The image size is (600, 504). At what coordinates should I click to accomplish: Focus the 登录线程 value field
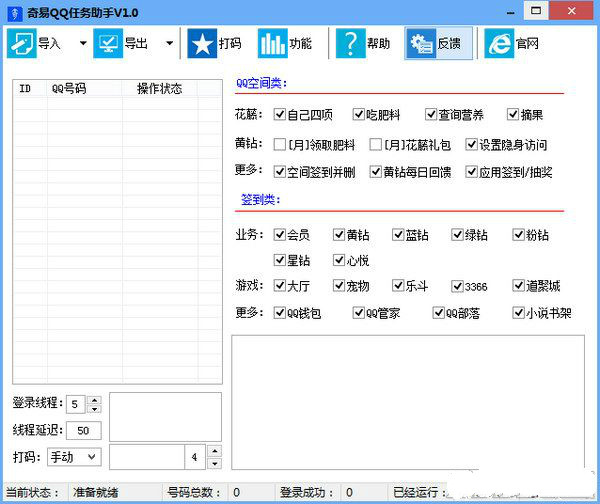[75, 405]
